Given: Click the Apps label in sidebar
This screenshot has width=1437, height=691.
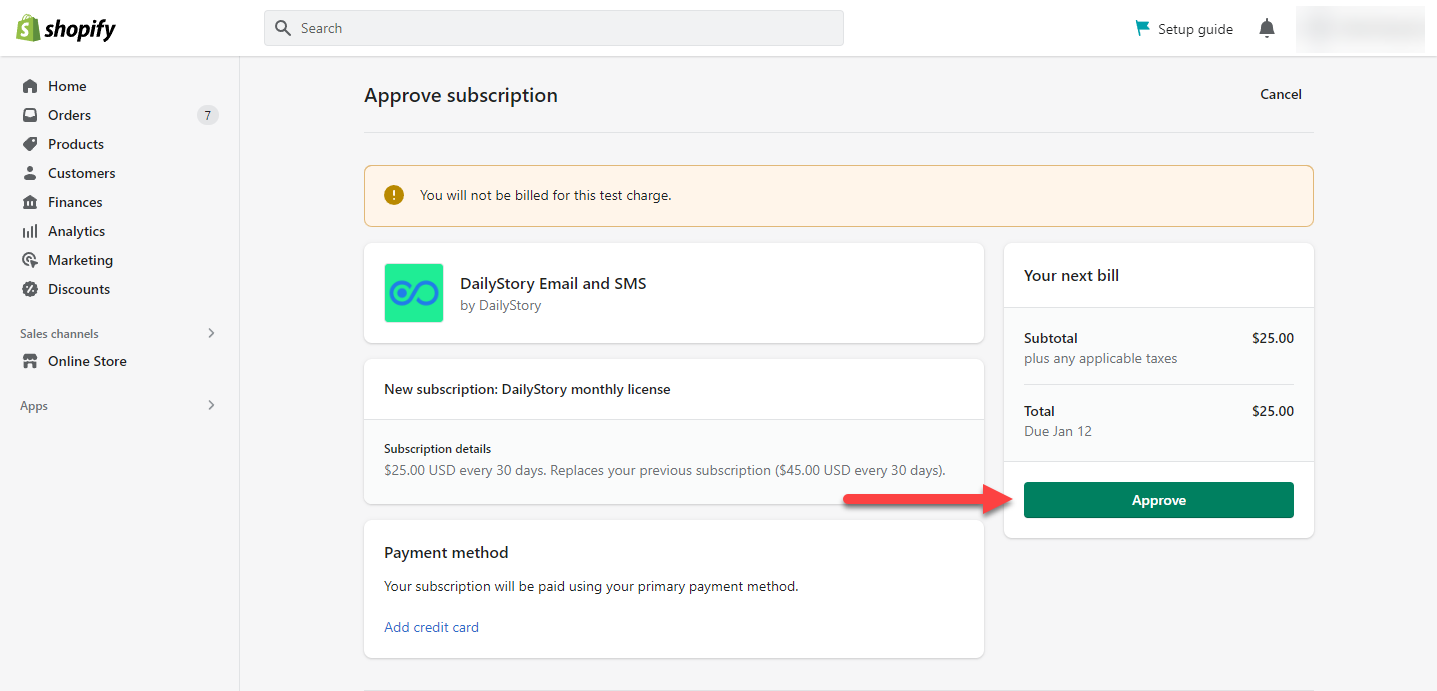Looking at the screenshot, I should pyautogui.click(x=34, y=406).
